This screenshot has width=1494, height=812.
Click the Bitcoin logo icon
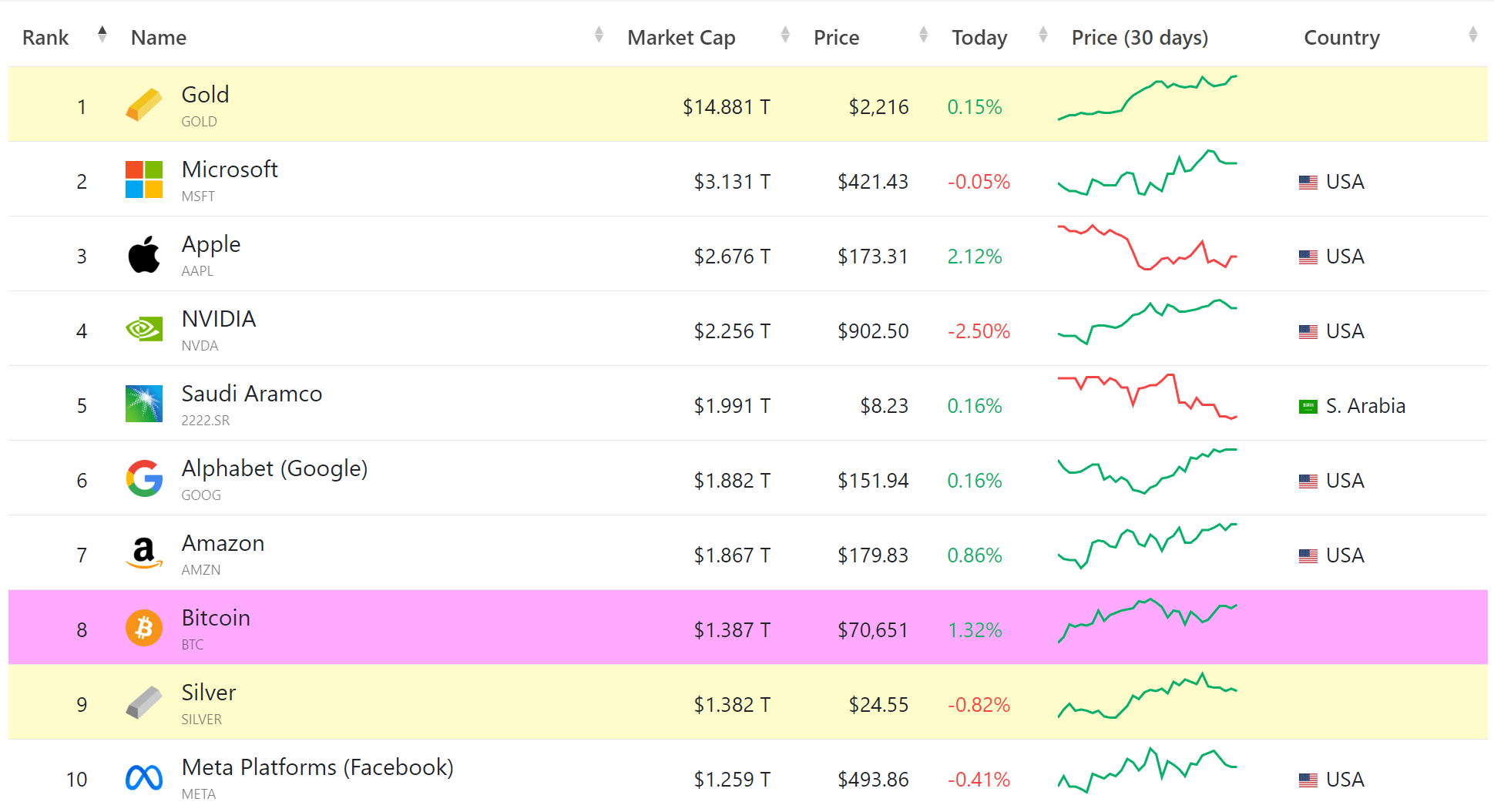tap(144, 628)
